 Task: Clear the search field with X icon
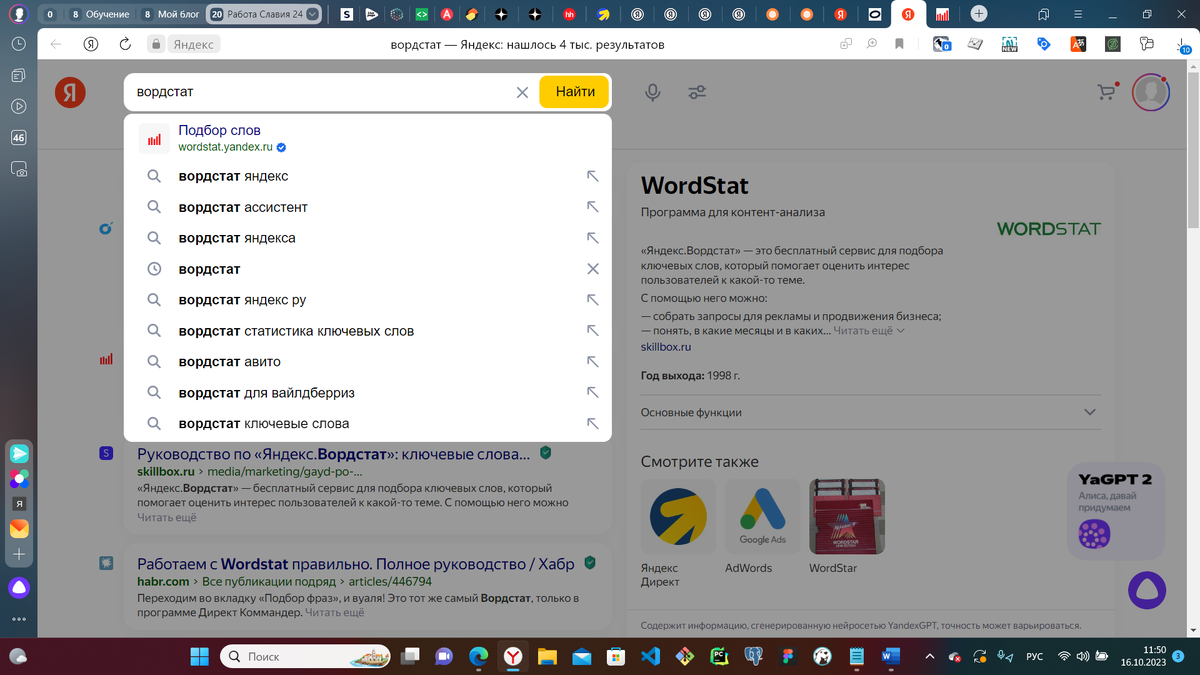coord(522,92)
